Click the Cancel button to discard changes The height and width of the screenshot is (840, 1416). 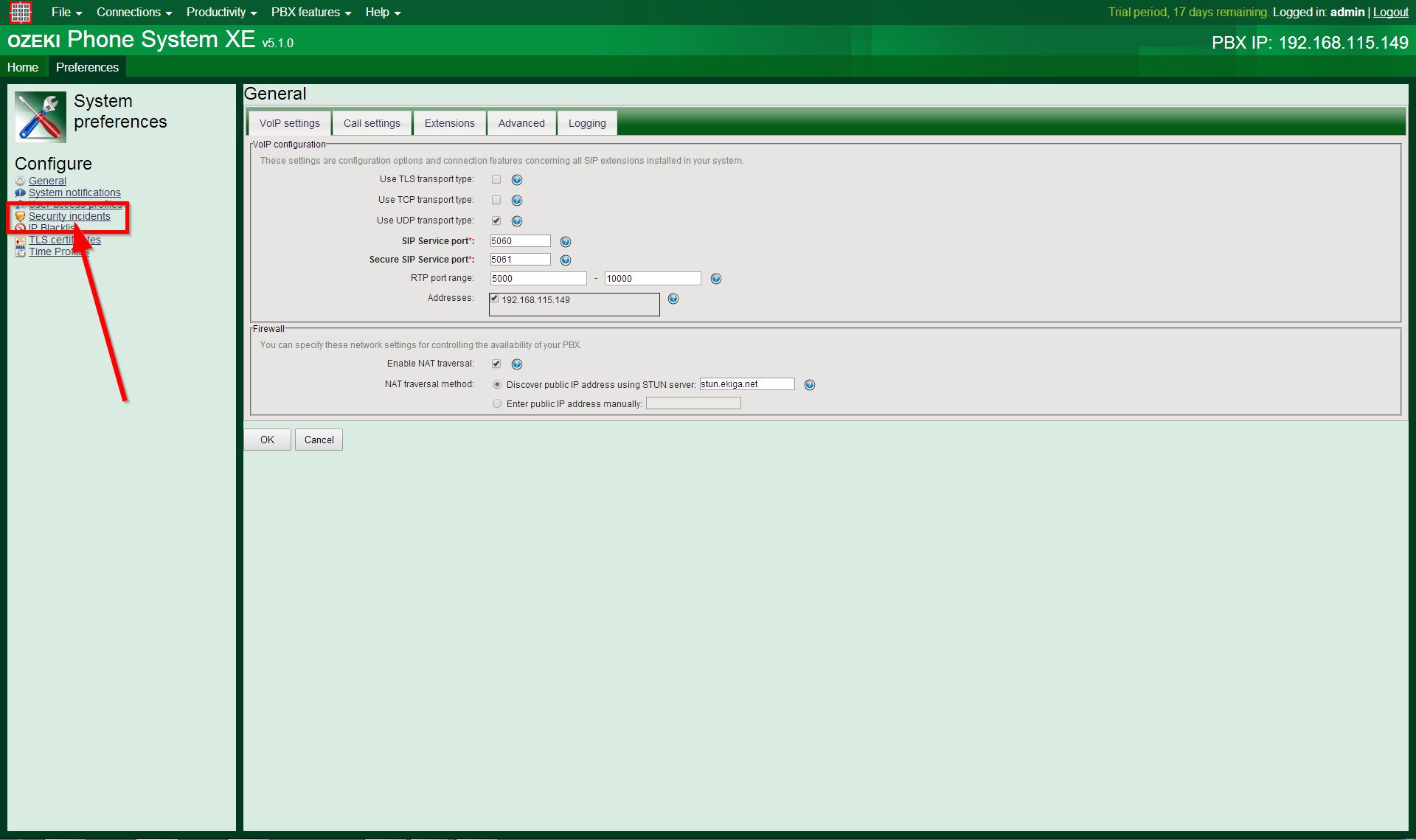318,440
